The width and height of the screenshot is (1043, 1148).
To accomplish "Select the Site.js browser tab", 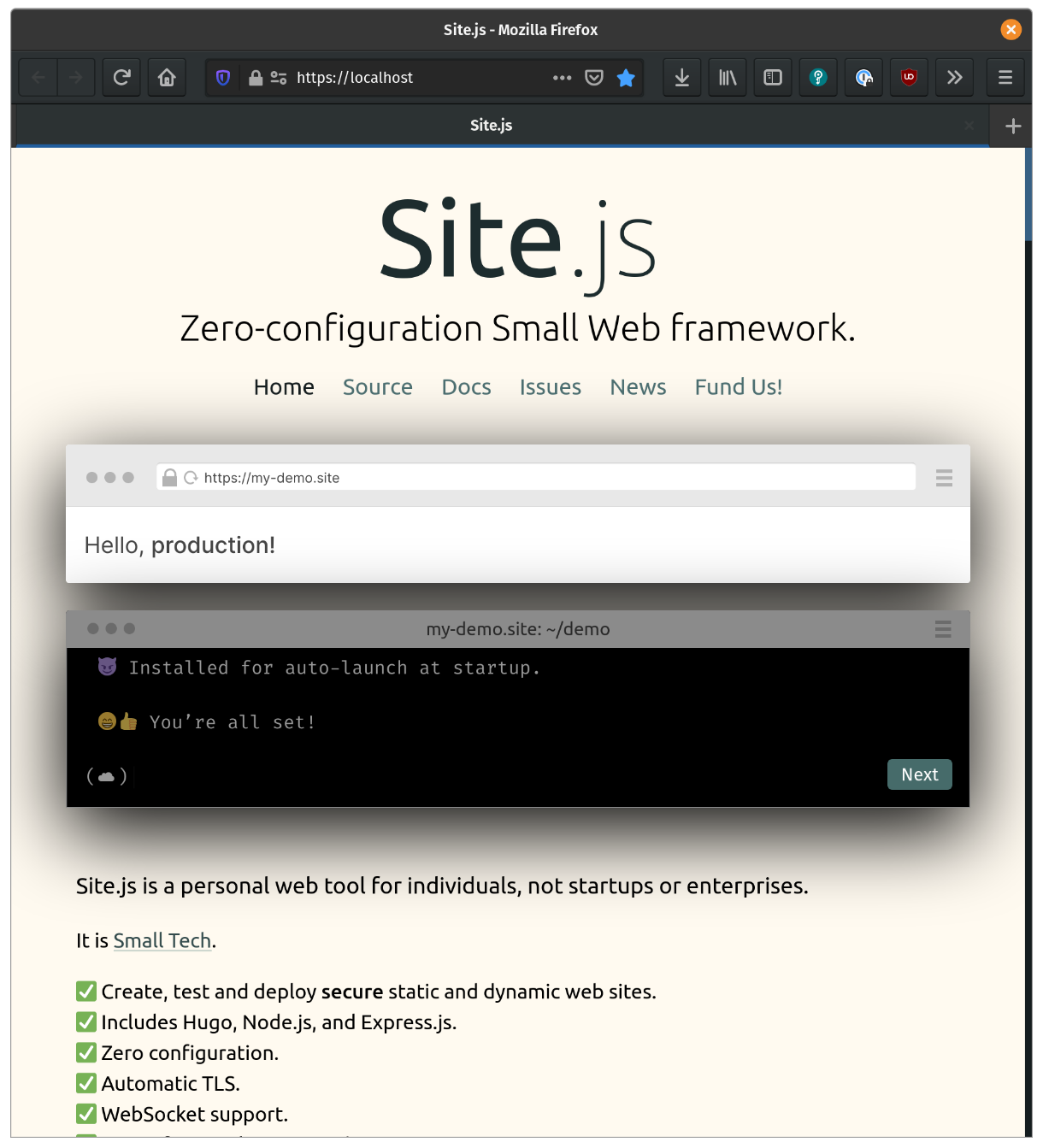I will 491,126.
